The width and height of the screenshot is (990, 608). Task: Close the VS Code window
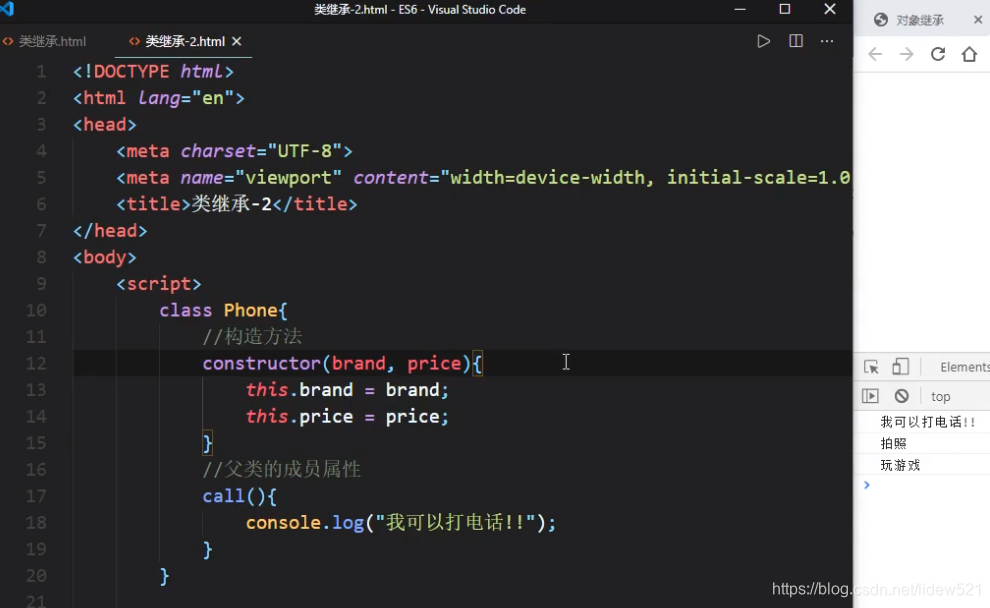[830, 9]
